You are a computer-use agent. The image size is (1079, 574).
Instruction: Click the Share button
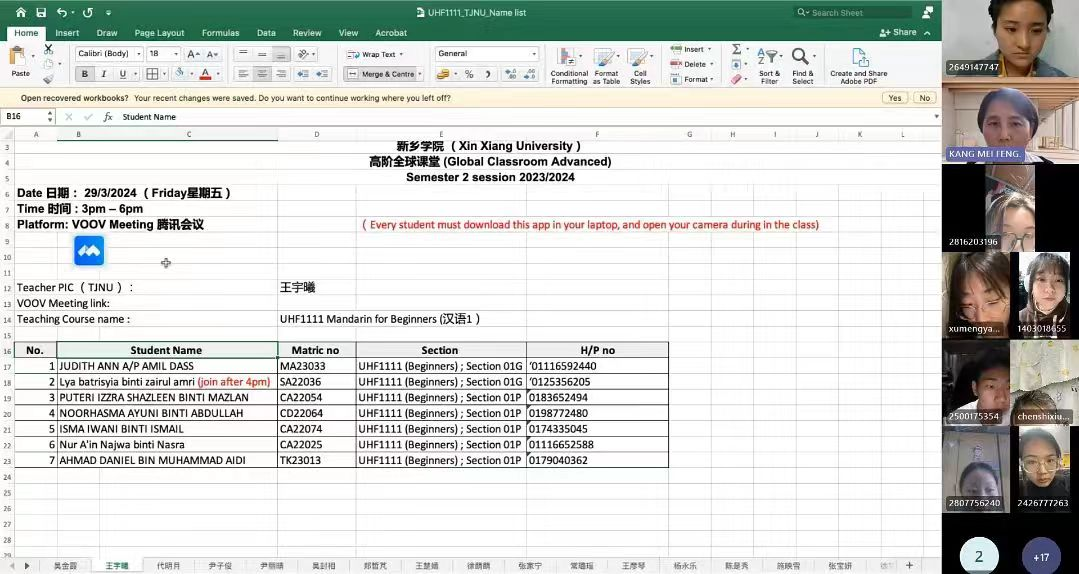[898, 32]
